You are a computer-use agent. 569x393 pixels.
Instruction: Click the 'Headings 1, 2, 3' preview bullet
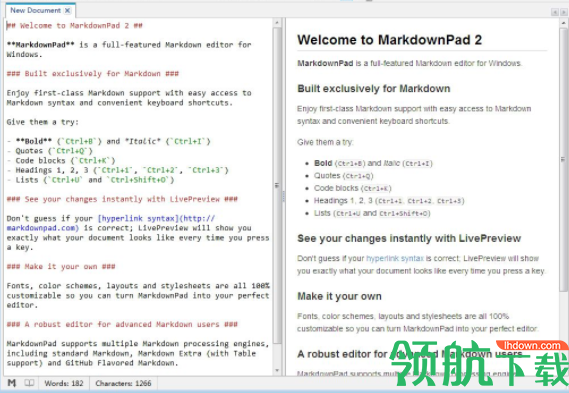tap(389, 201)
